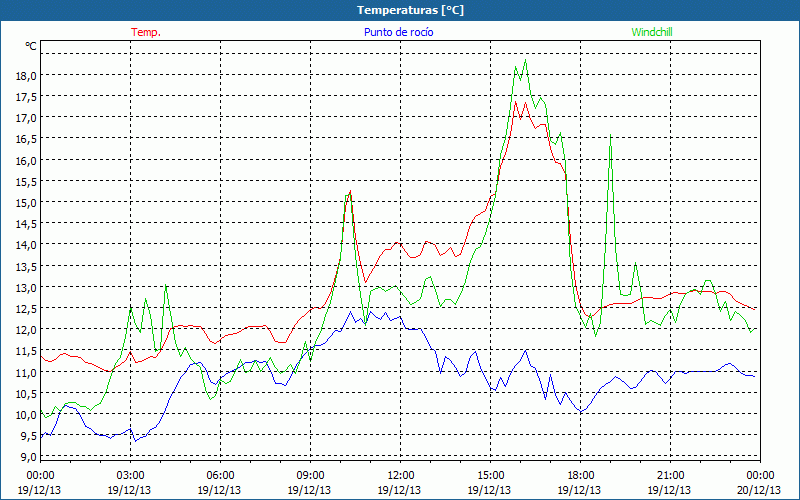Select the 09:00 time axis label

pos(310,475)
